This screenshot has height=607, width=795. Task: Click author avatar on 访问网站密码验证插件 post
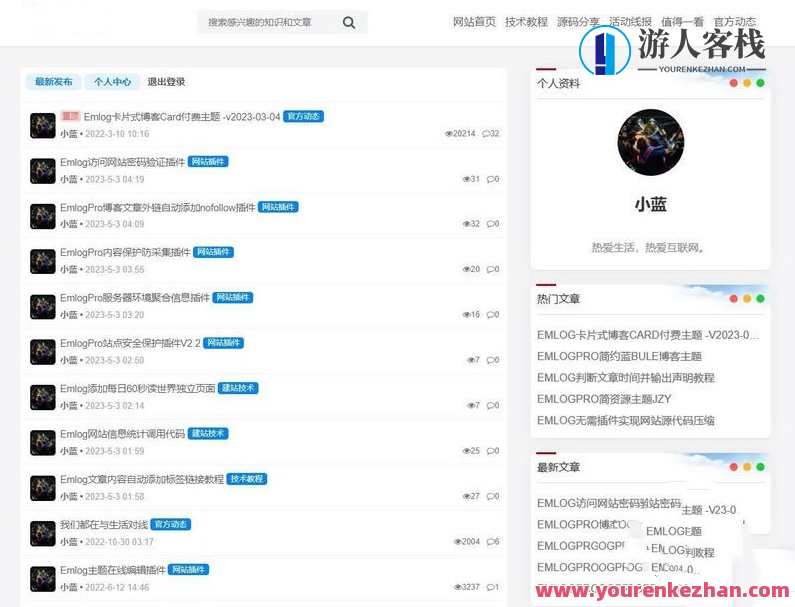(43, 171)
